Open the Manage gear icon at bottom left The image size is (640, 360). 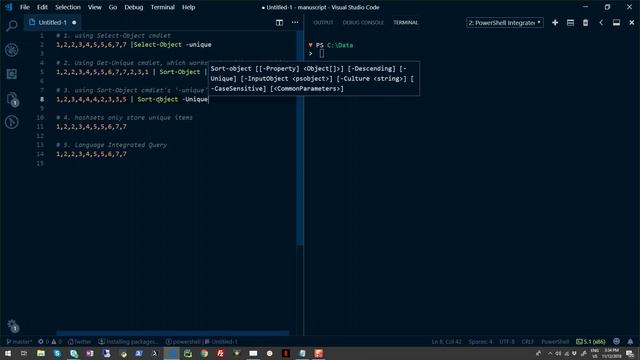click(12, 325)
